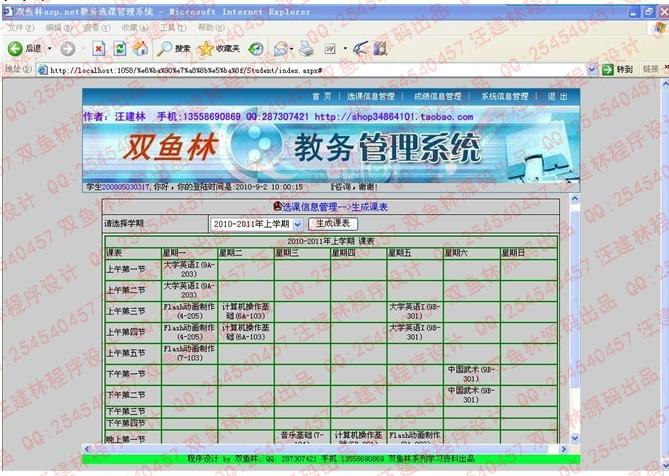Click the Research books icon
The image size is (669, 476).
pos(380,49)
